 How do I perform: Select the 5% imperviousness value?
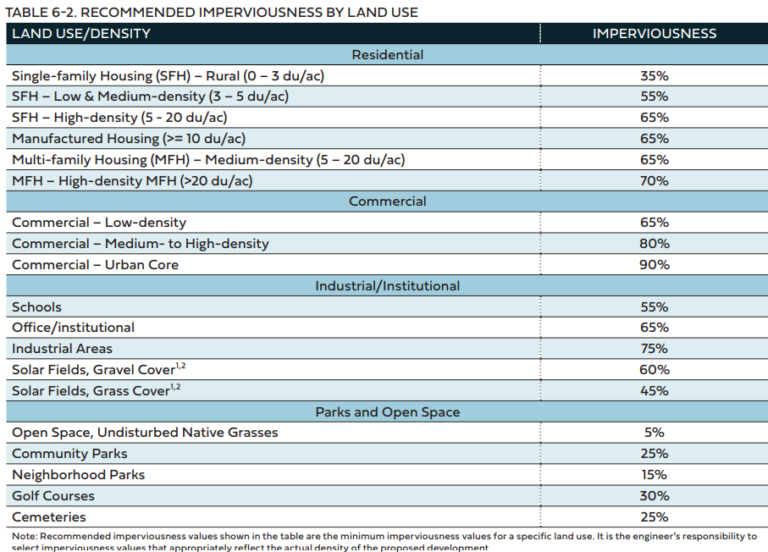pos(654,432)
